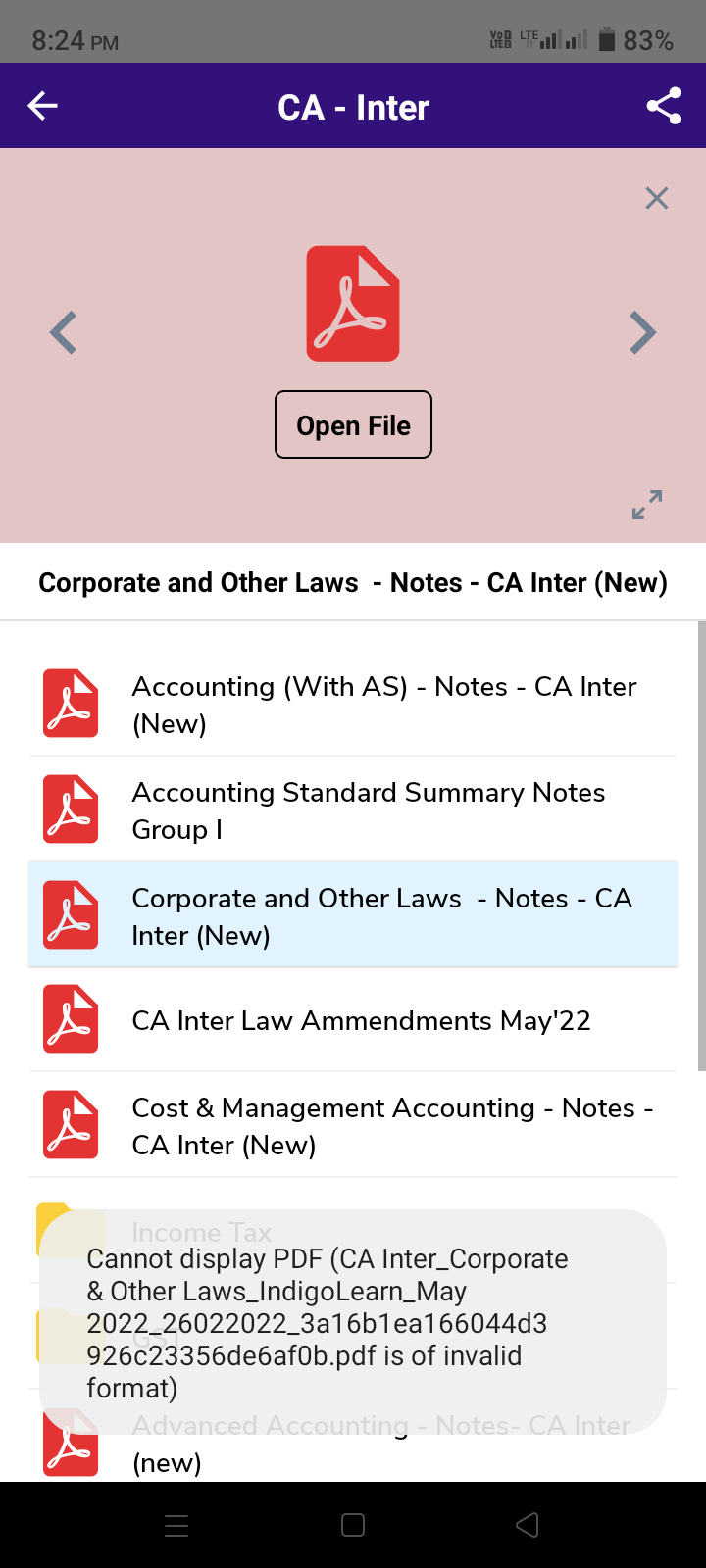This screenshot has height=1568, width=706.
Task: Tap Android recent apps menu button
Action: tap(176, 1525)
